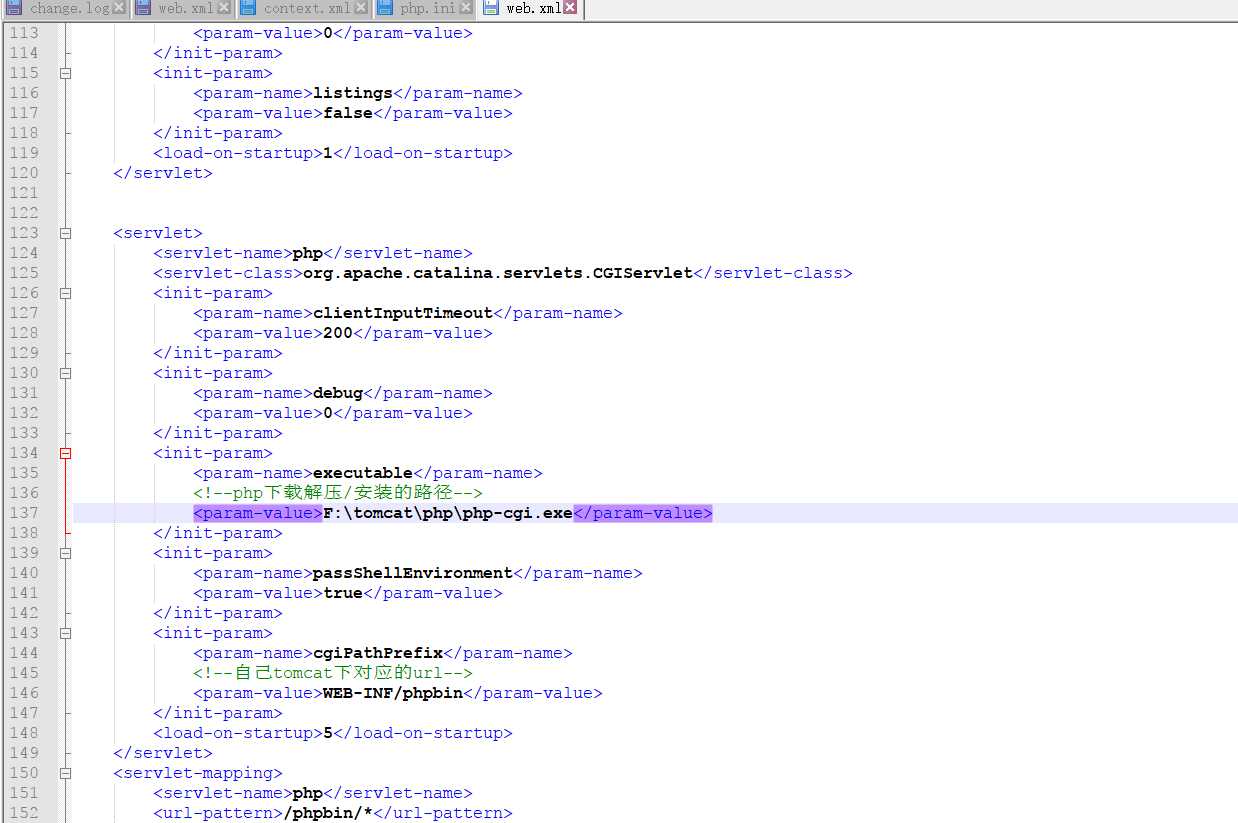Screen dimensions: 1238x823
Task: Close the php.ini tab
Action: [465, 8]
